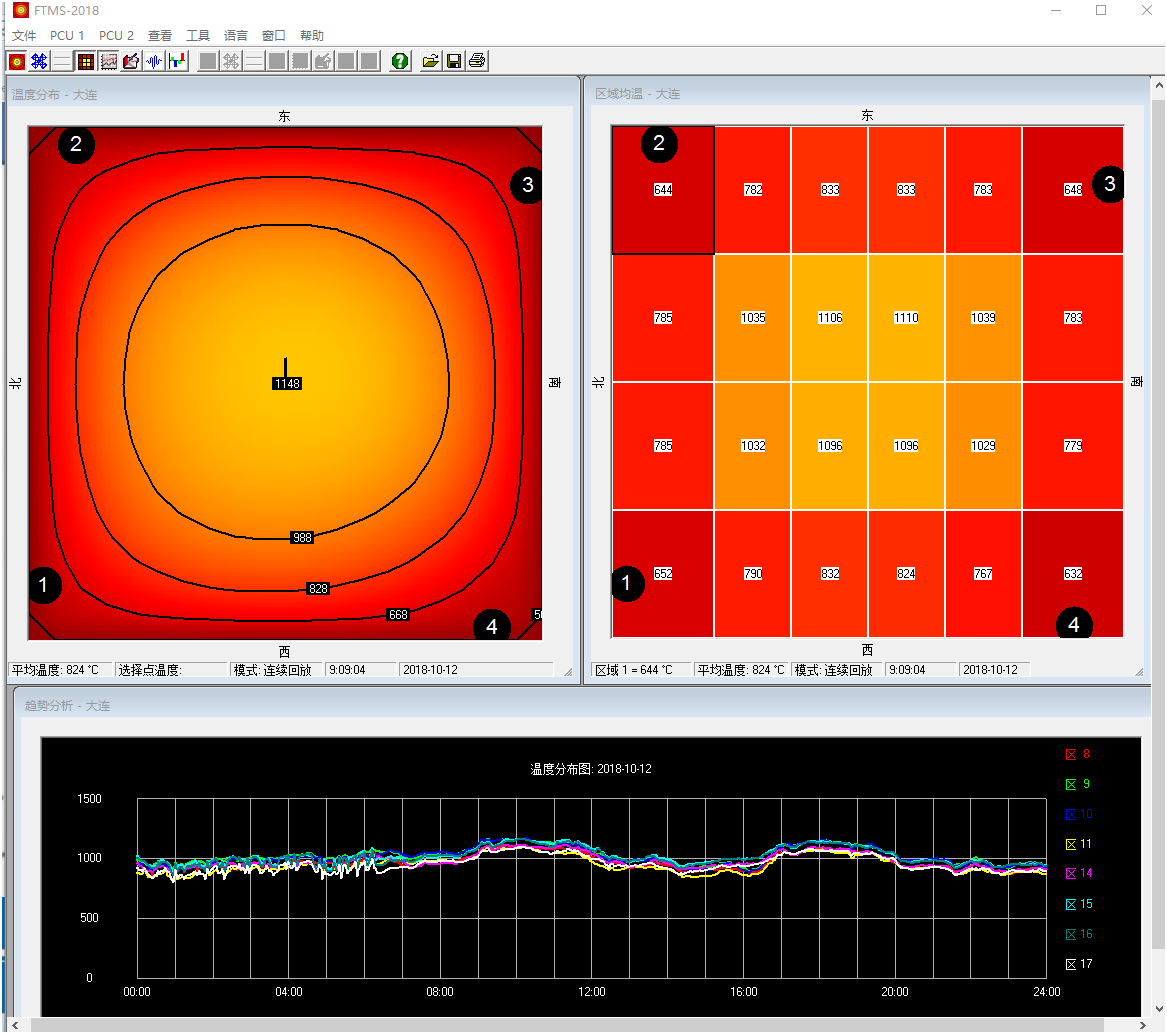Click the colored bar-chart toolbar icon
Viewport: 1167px width, 1034px height.
click(177, 61)
